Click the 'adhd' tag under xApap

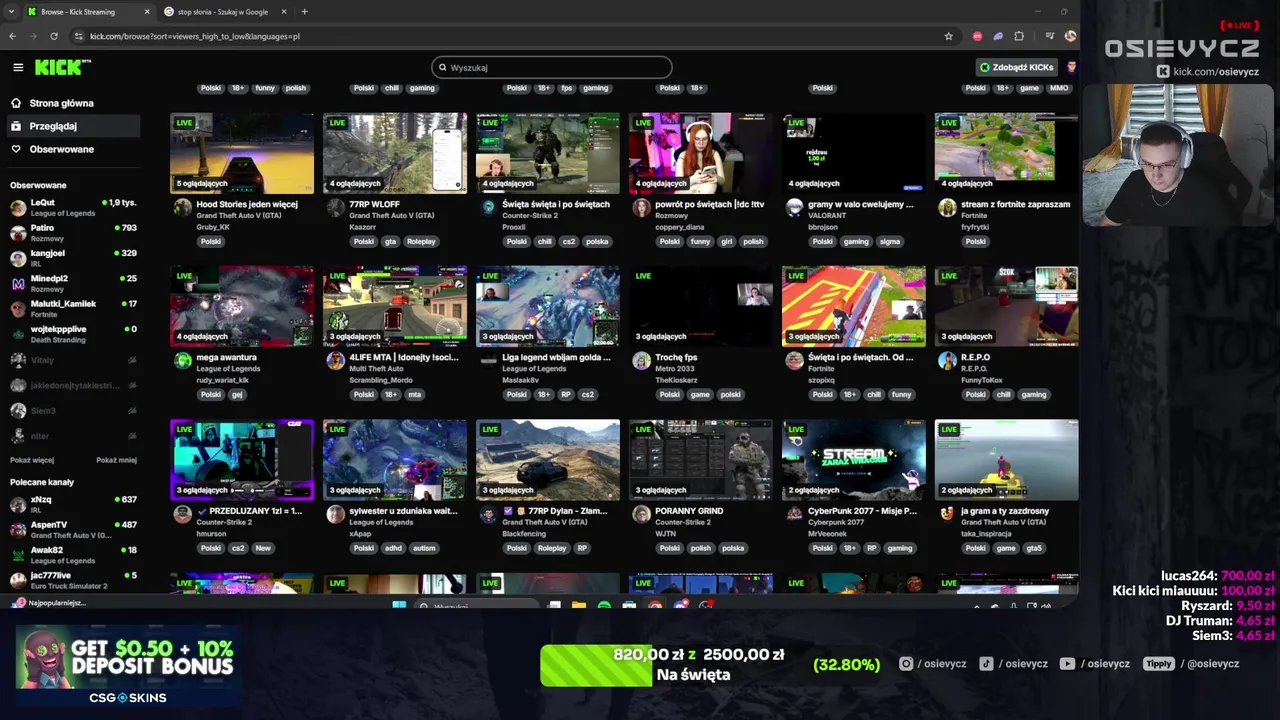coord(393,548)
